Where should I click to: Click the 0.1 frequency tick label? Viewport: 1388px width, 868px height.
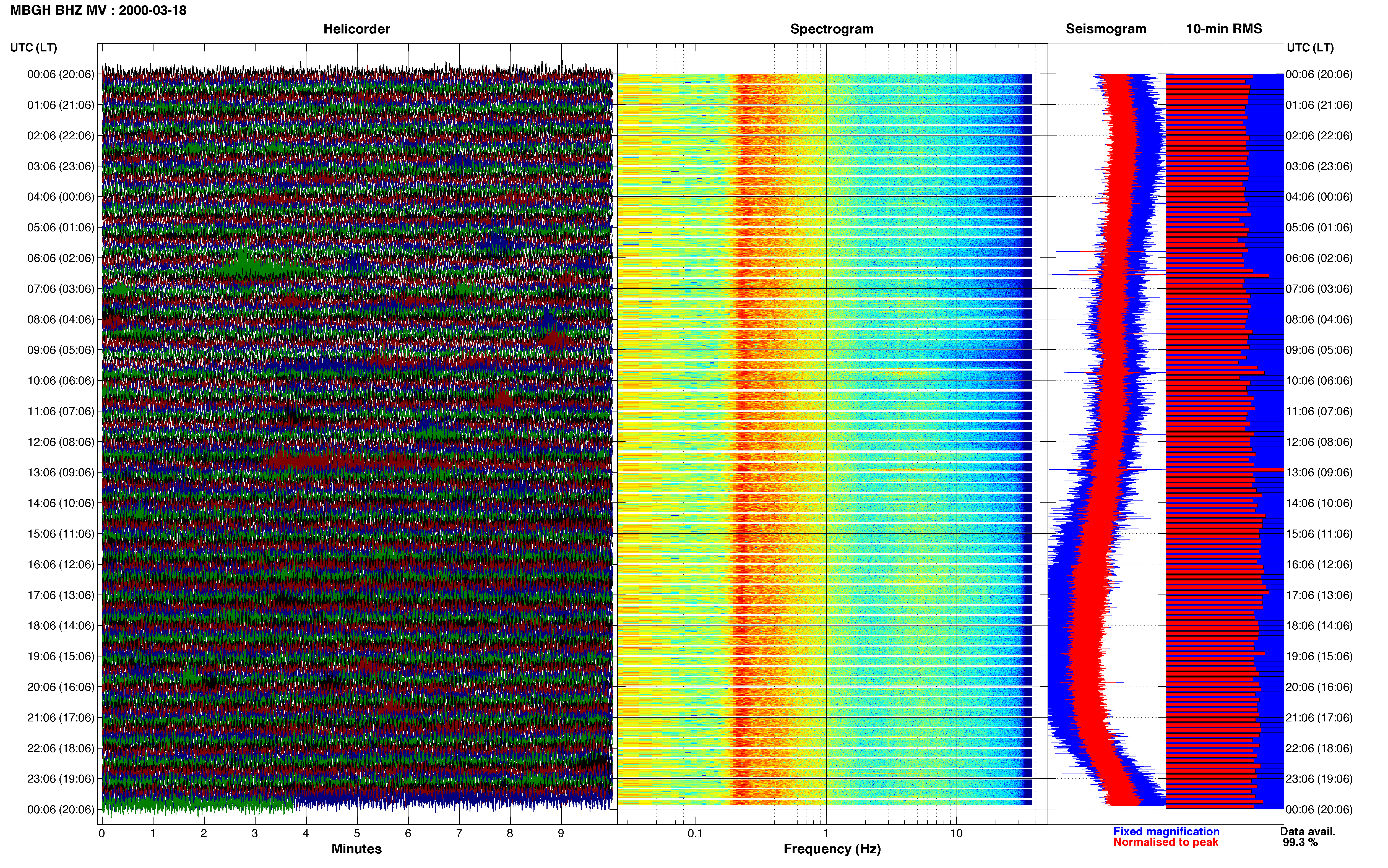[695, 833]
